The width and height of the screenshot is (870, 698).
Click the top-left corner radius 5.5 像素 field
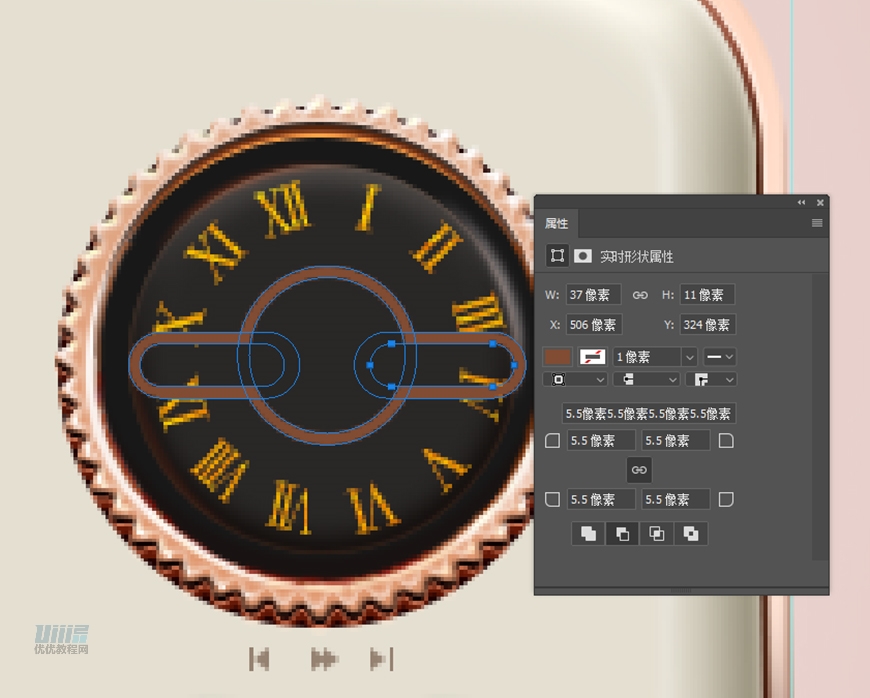pyautogui.click(x=601, y=441)
